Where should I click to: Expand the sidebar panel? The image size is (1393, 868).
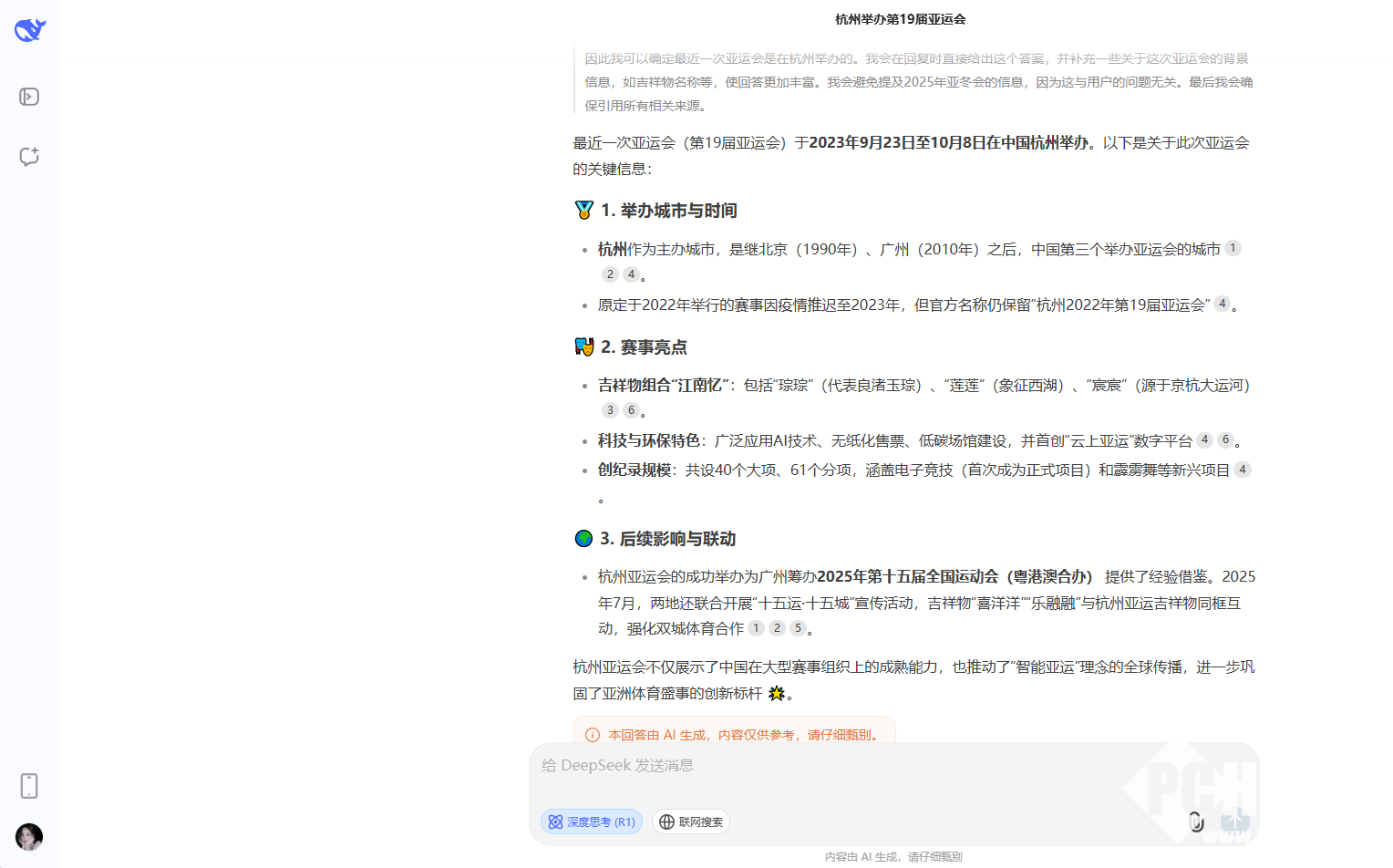pos(29,97)
